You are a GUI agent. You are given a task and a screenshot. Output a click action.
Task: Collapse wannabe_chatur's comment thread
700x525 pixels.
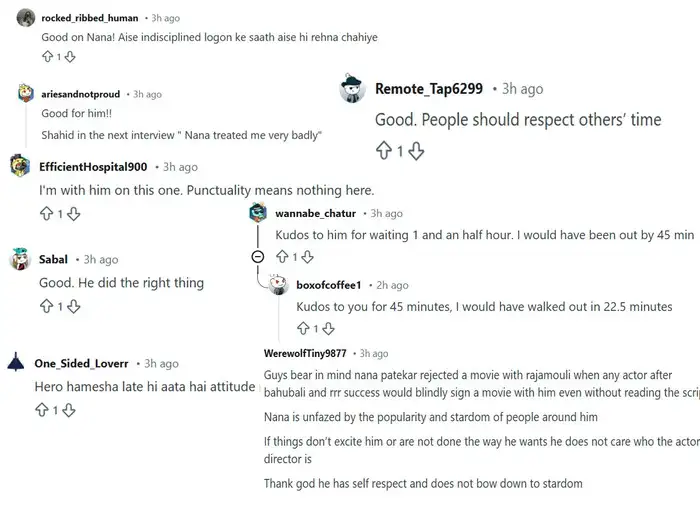(257, 257)
